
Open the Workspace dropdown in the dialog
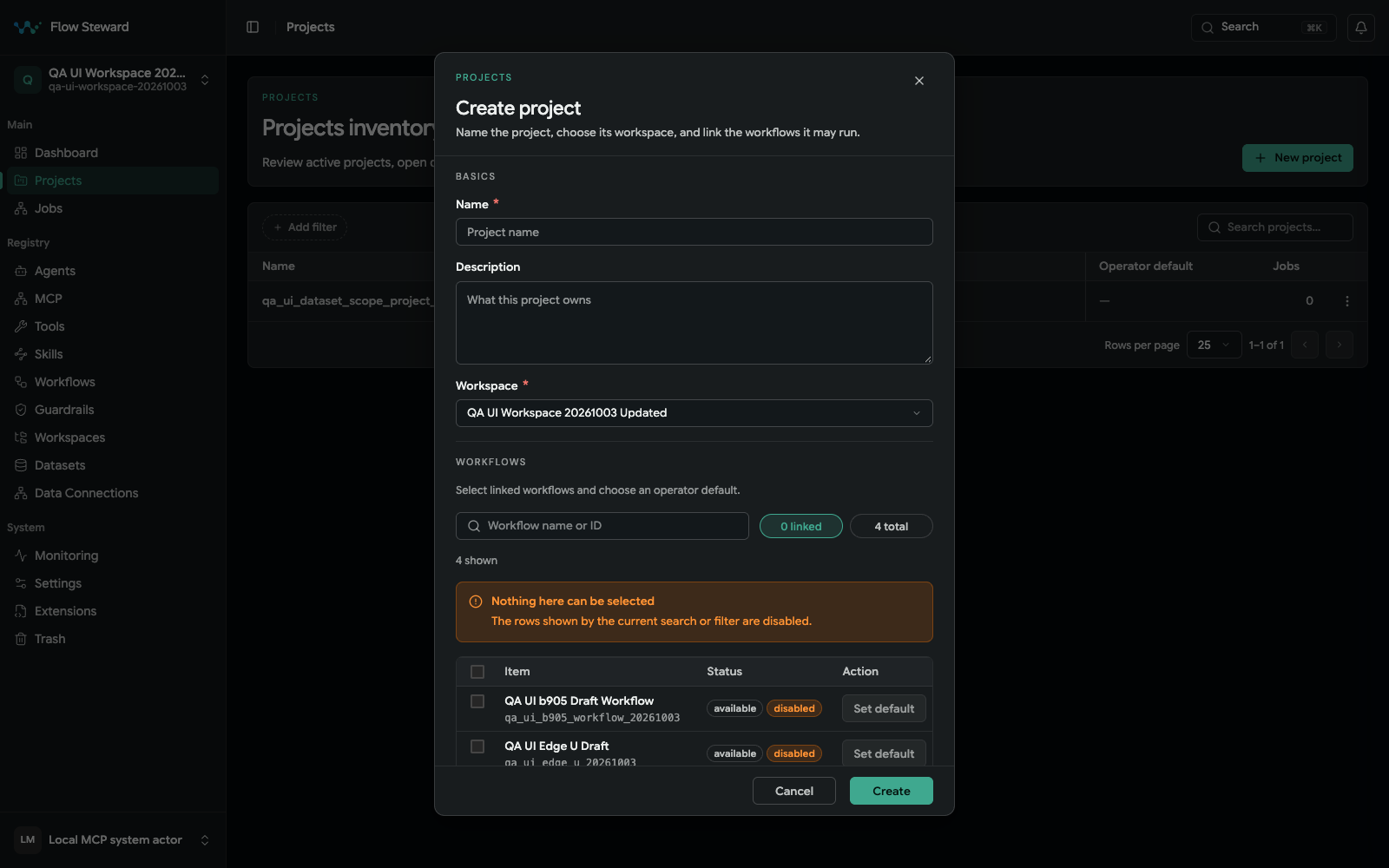coord(694,413)
